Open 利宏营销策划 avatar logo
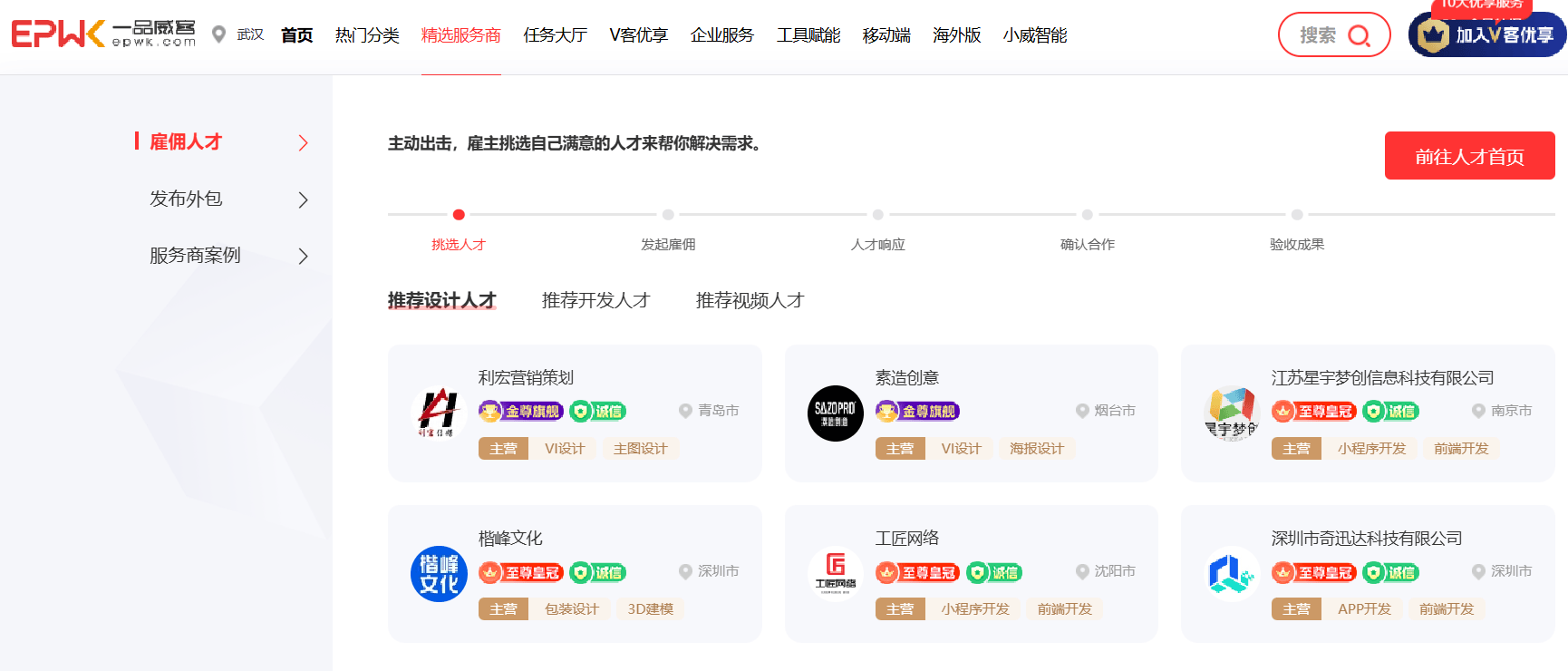Viewport: 1568px width, 671px height. 439,413
